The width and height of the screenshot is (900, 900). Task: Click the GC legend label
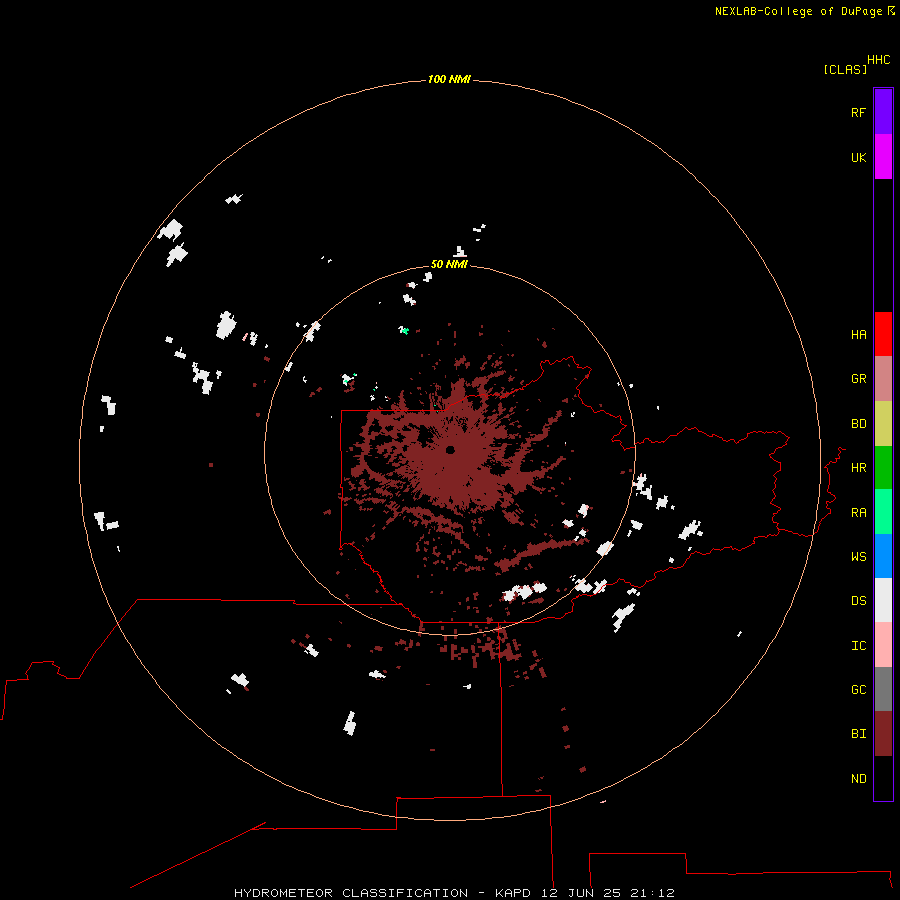[858, 689]
